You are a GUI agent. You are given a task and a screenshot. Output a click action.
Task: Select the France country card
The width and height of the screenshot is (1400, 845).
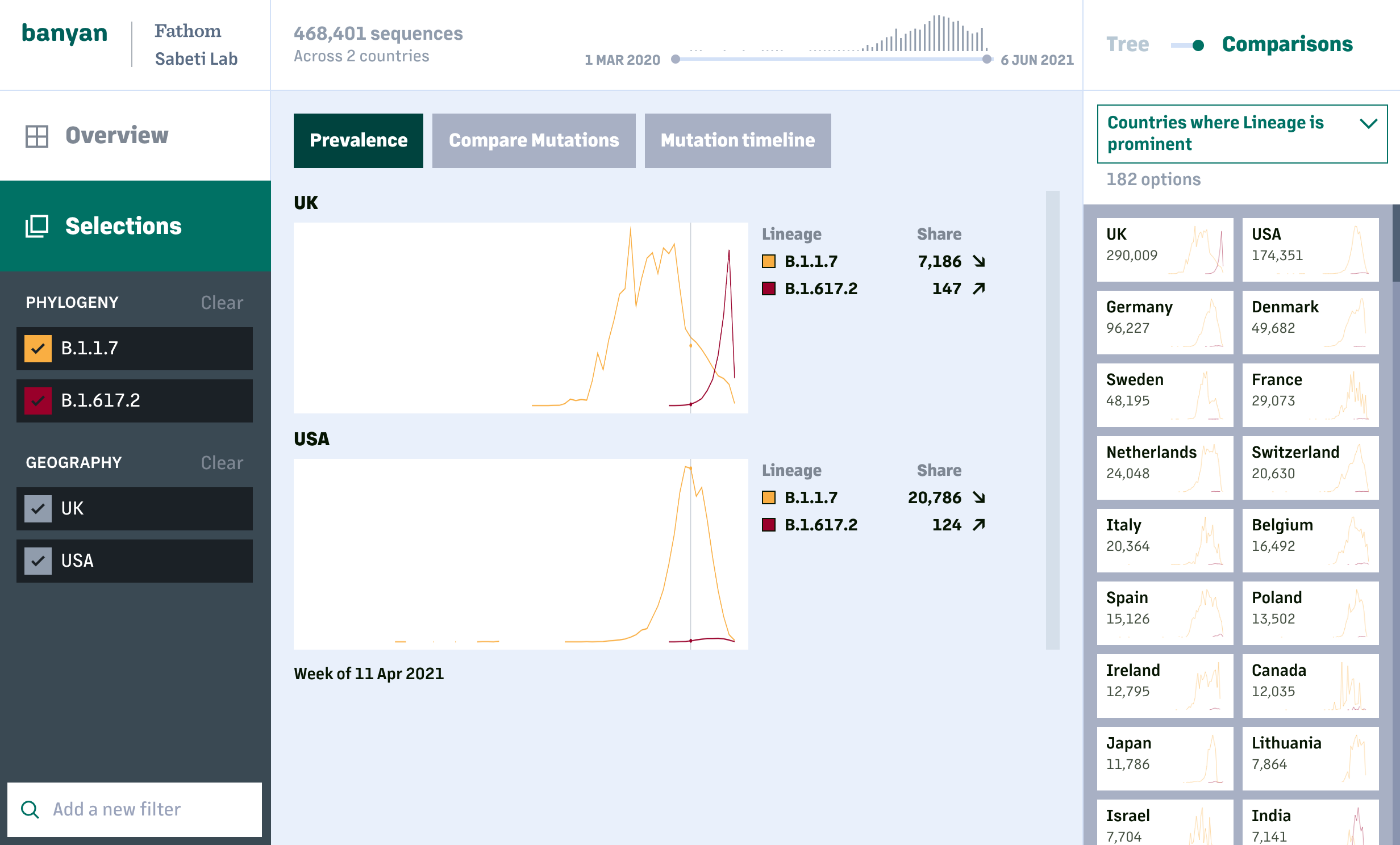coord(1311,395)
